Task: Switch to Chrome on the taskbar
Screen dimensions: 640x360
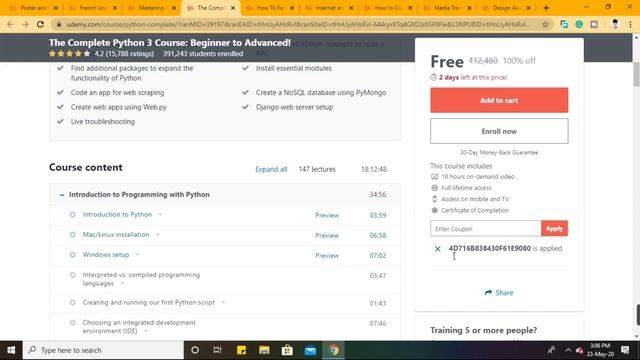Action: [x=333, y=350]
